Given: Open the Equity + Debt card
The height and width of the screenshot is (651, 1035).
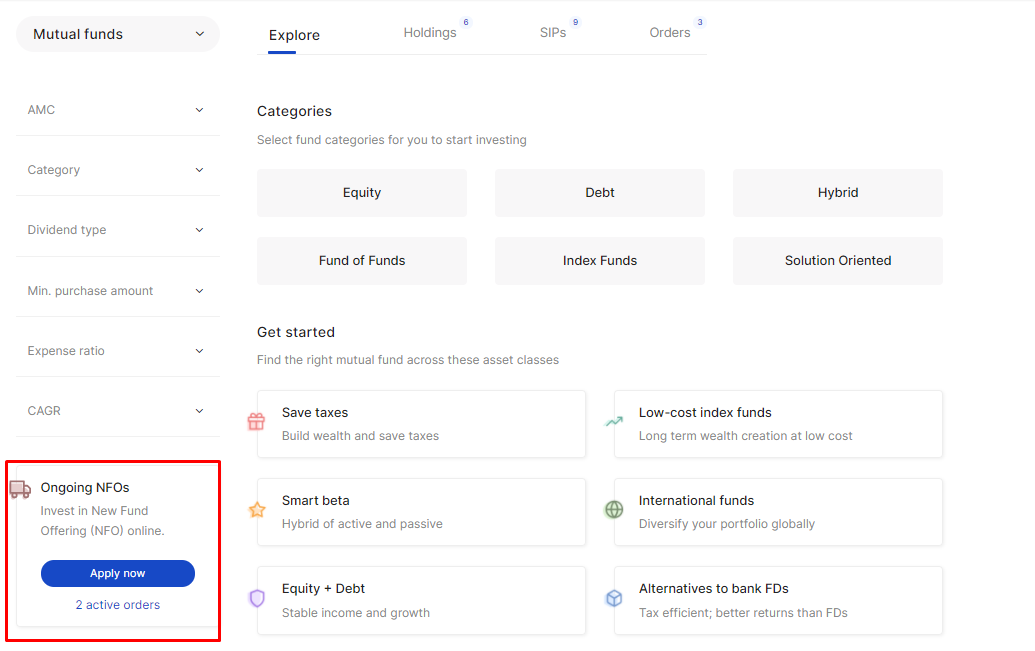Looking at the screenshot, I should 421,600.
